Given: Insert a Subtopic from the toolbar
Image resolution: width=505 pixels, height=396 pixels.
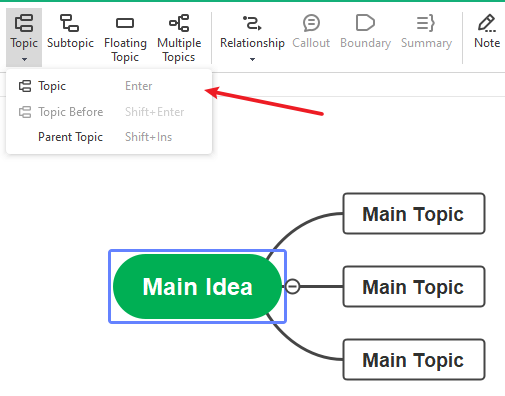Looking at the screenshot, I should [x=70, y=32].
